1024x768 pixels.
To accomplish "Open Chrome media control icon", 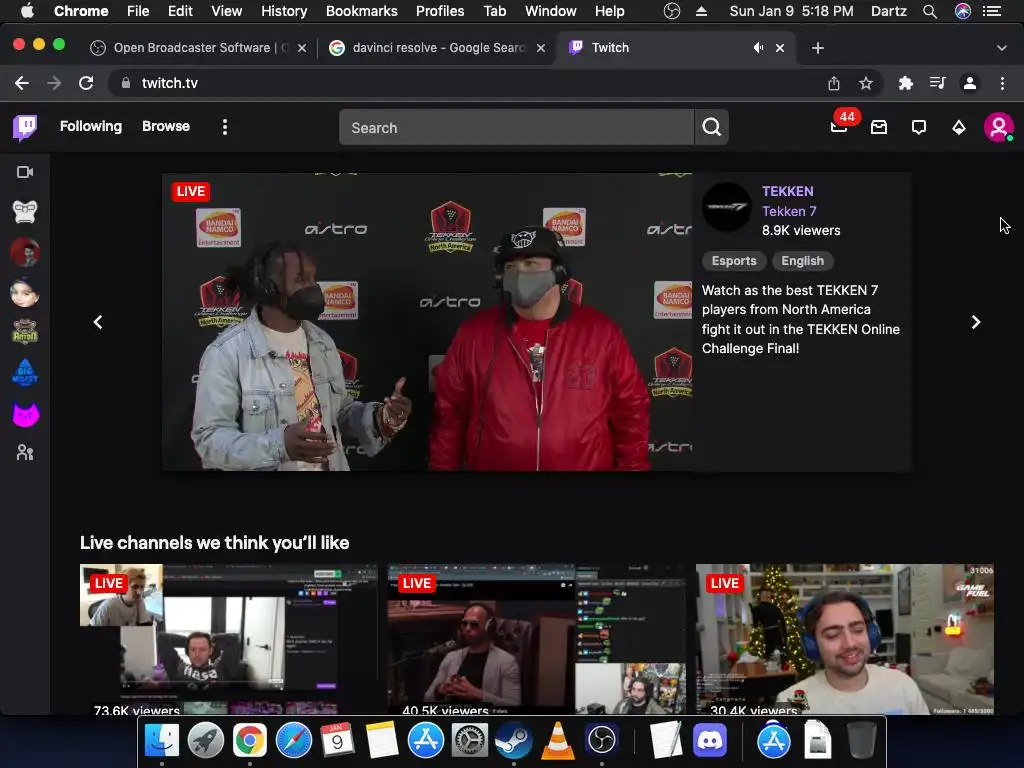I will 937,83.
